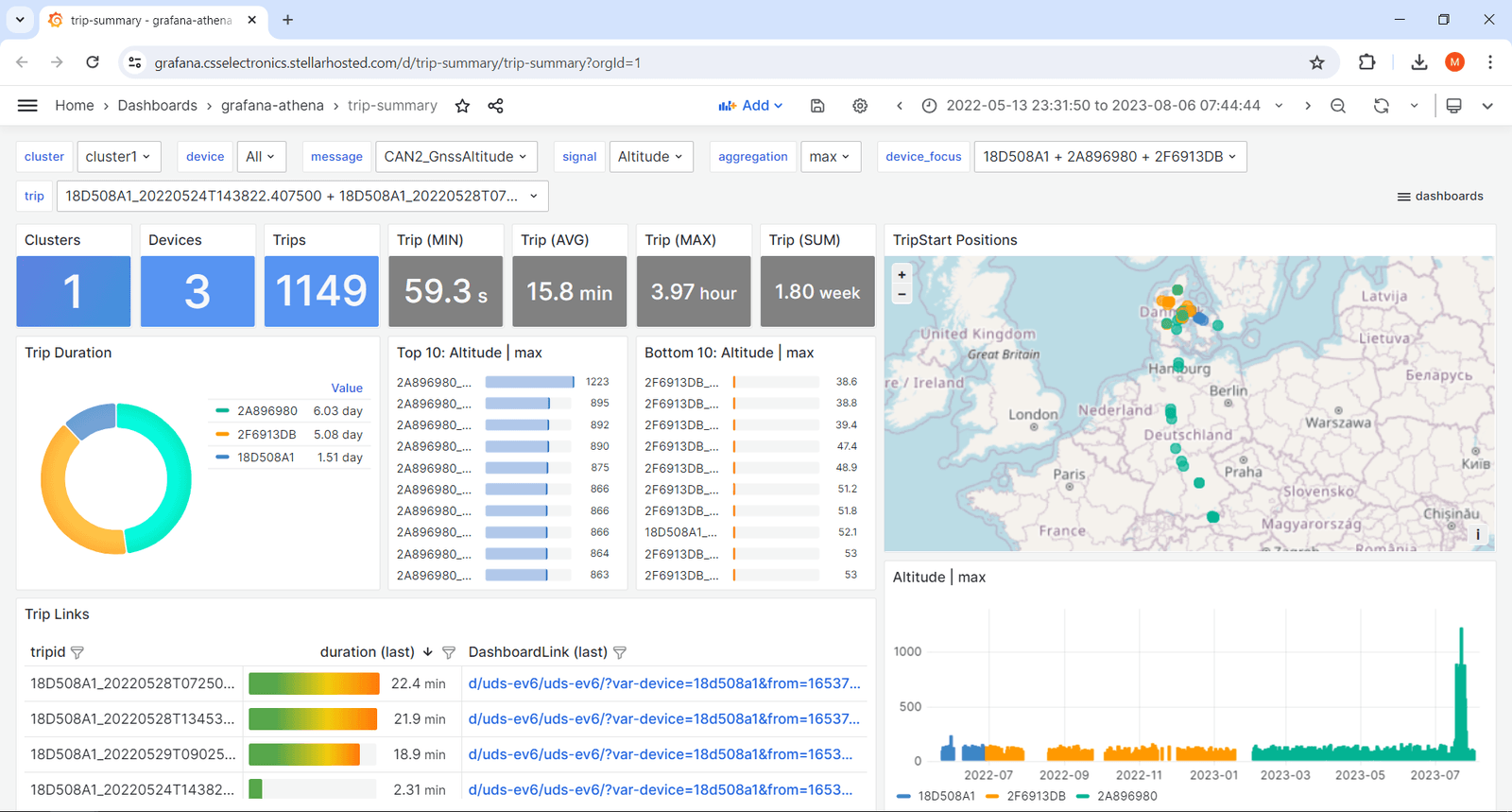The image size is (1512, 812).
Task: Open the time range picker
Action: pos(1102,106)
